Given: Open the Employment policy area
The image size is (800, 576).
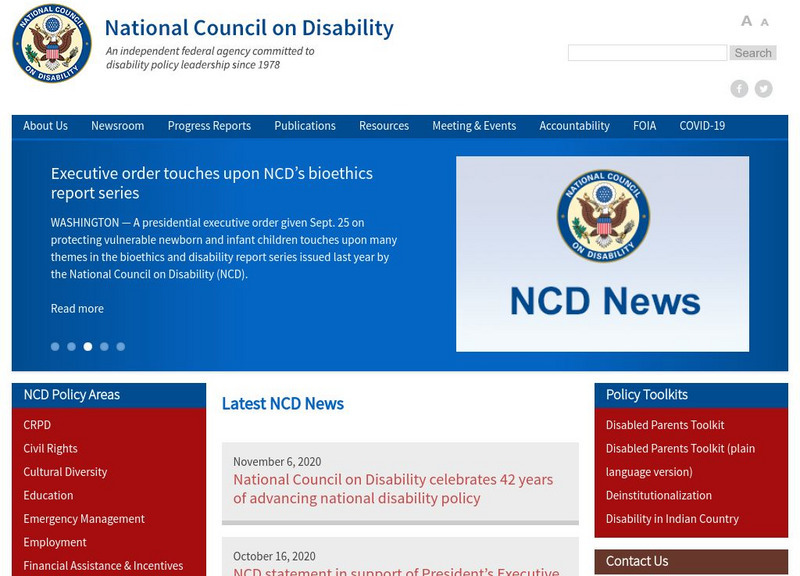Looking at the screenshot, I should point(55,542).
